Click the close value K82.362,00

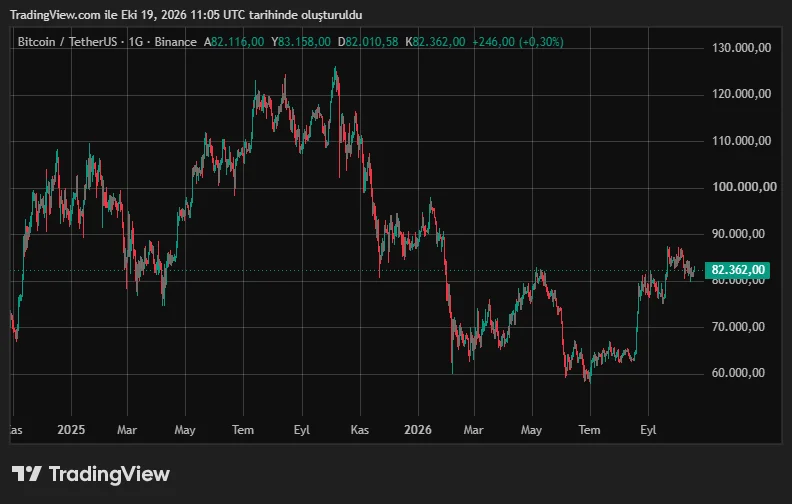point(435,42)
